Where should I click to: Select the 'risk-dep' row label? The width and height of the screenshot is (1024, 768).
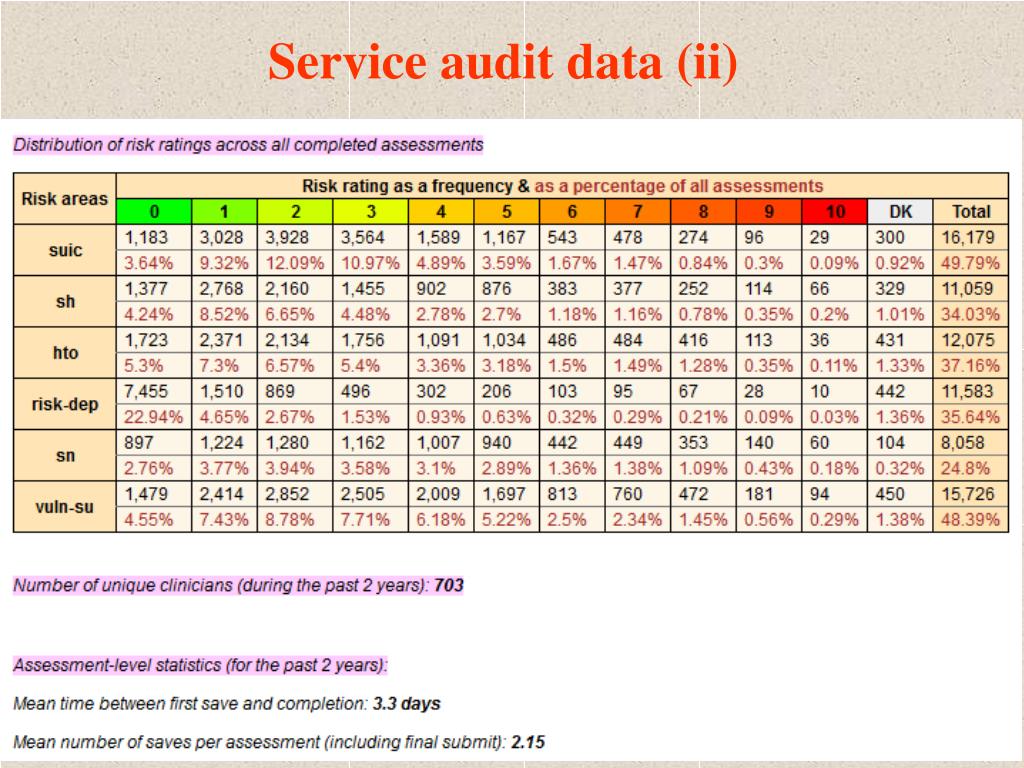pyautogui.click(x=65, y=404)
